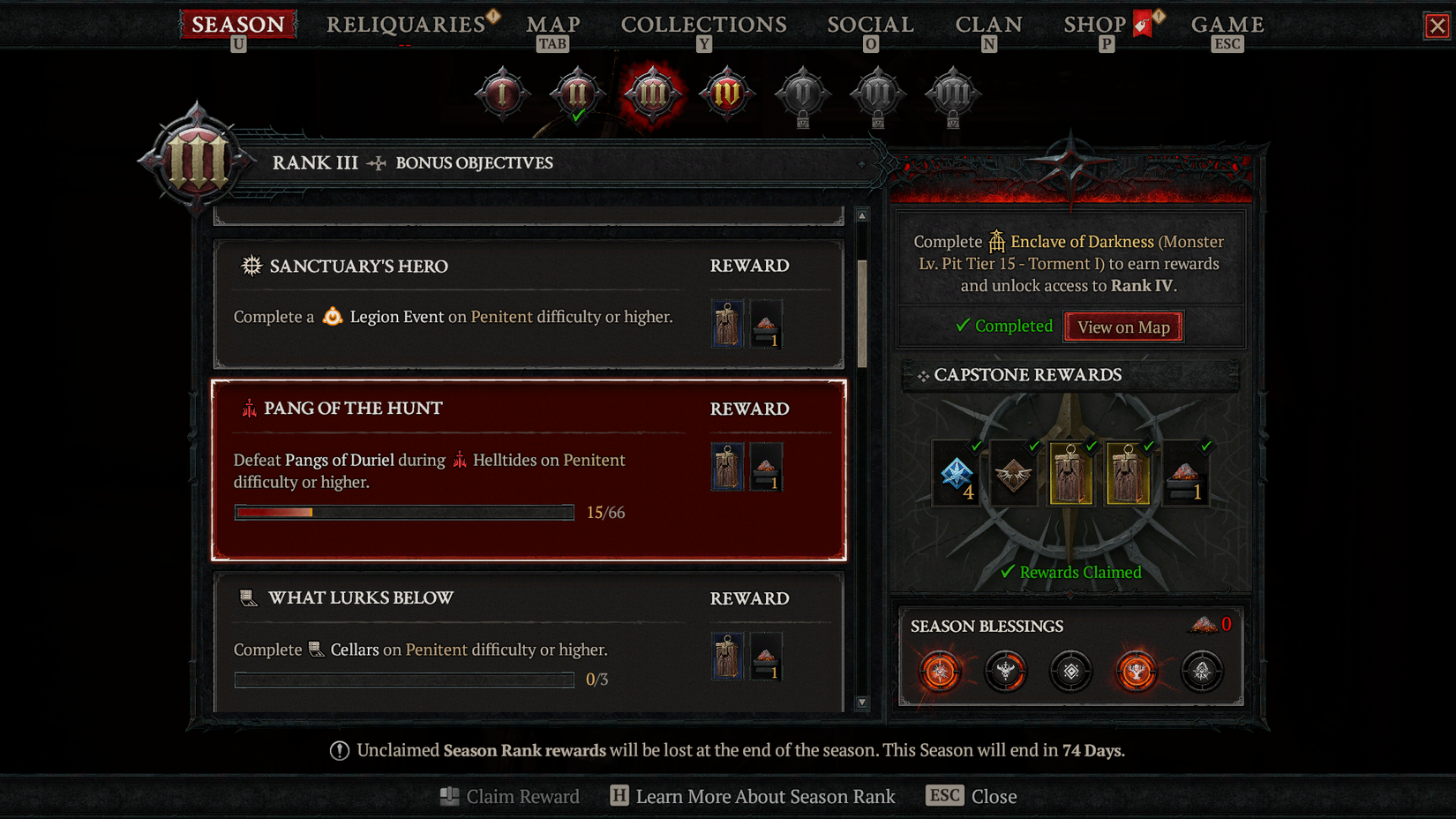Select the locked Rank V emblem

[802, 94]
